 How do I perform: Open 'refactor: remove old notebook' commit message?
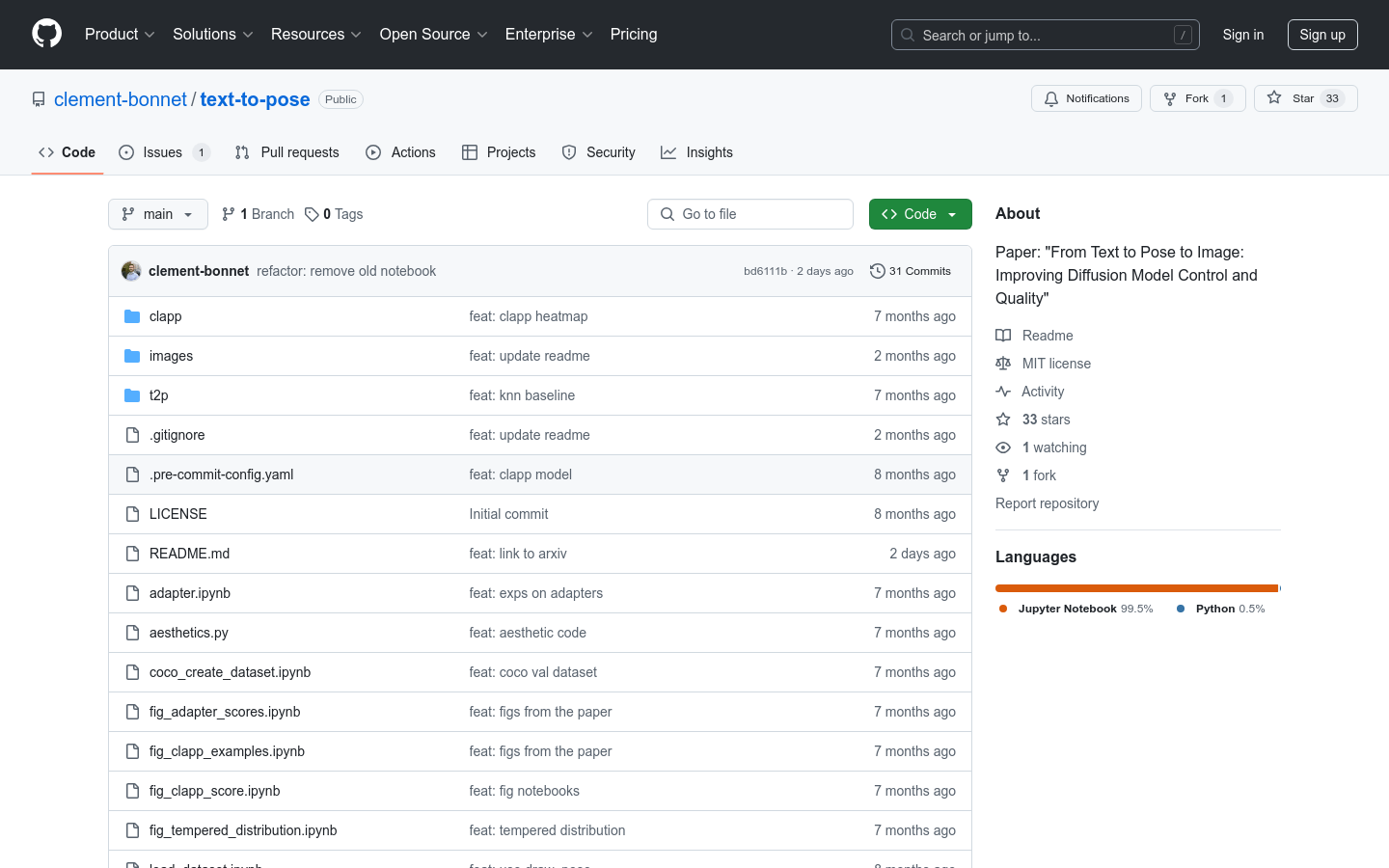[346, 271]
